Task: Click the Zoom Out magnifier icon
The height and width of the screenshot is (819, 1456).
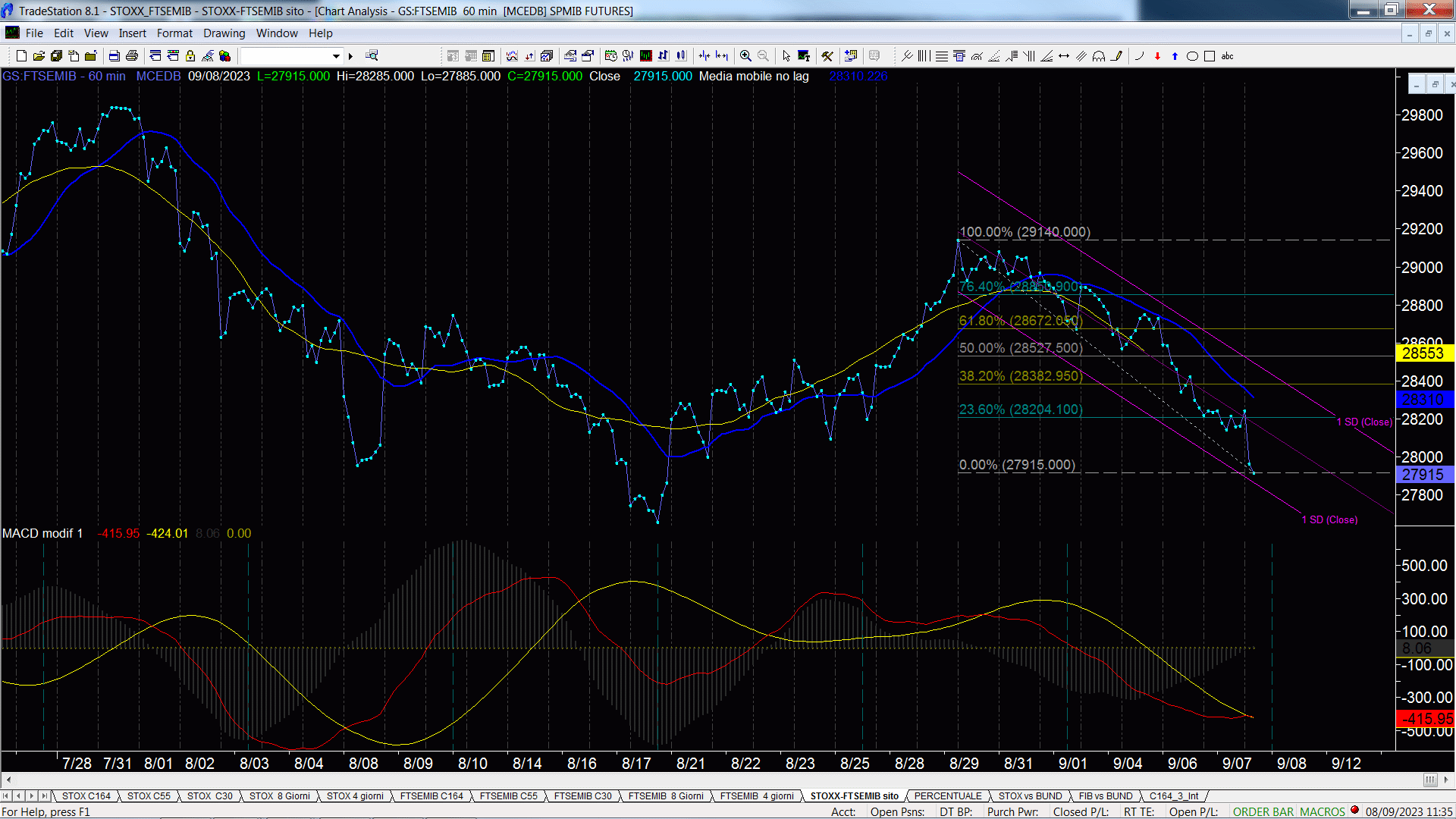Action: pyautogui.click(x=763, y=56)
